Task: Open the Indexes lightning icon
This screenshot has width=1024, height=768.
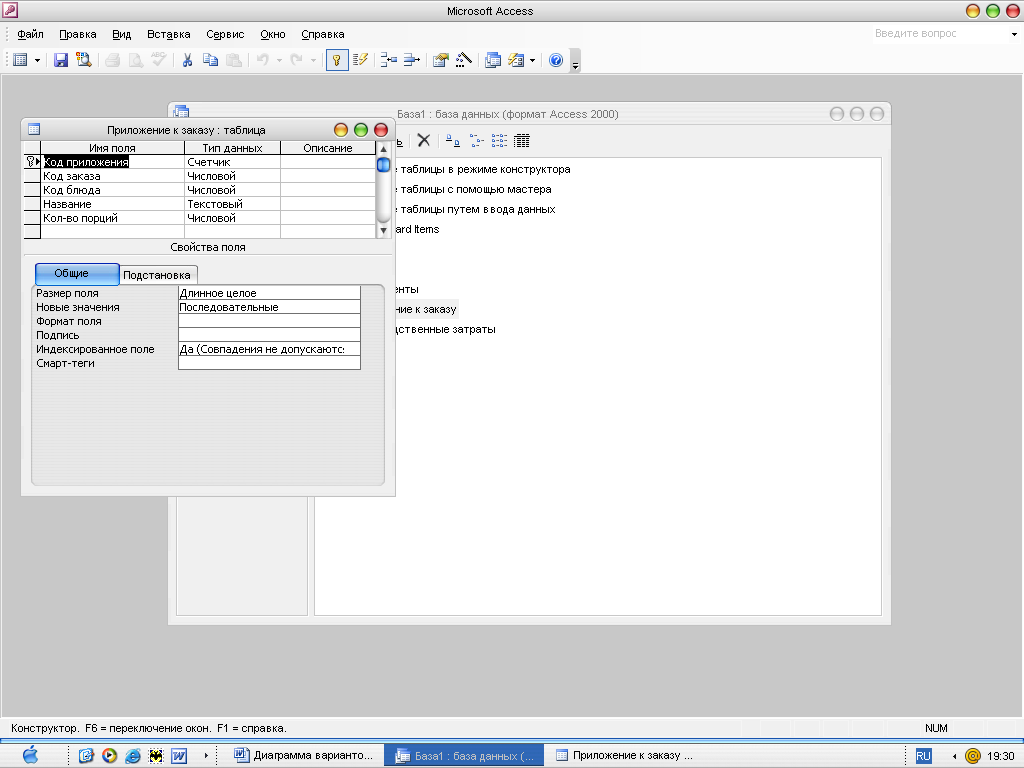Action: coord(360,60)
